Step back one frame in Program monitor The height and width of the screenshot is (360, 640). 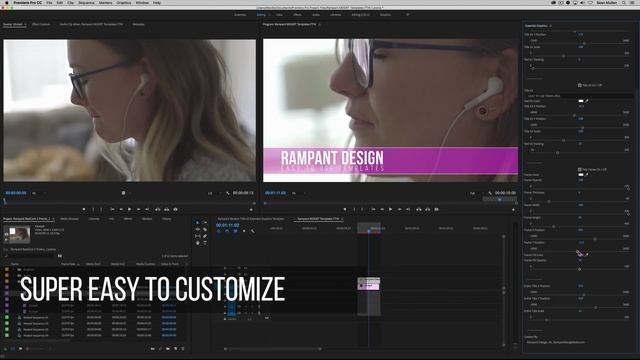[x=382, y=209]
